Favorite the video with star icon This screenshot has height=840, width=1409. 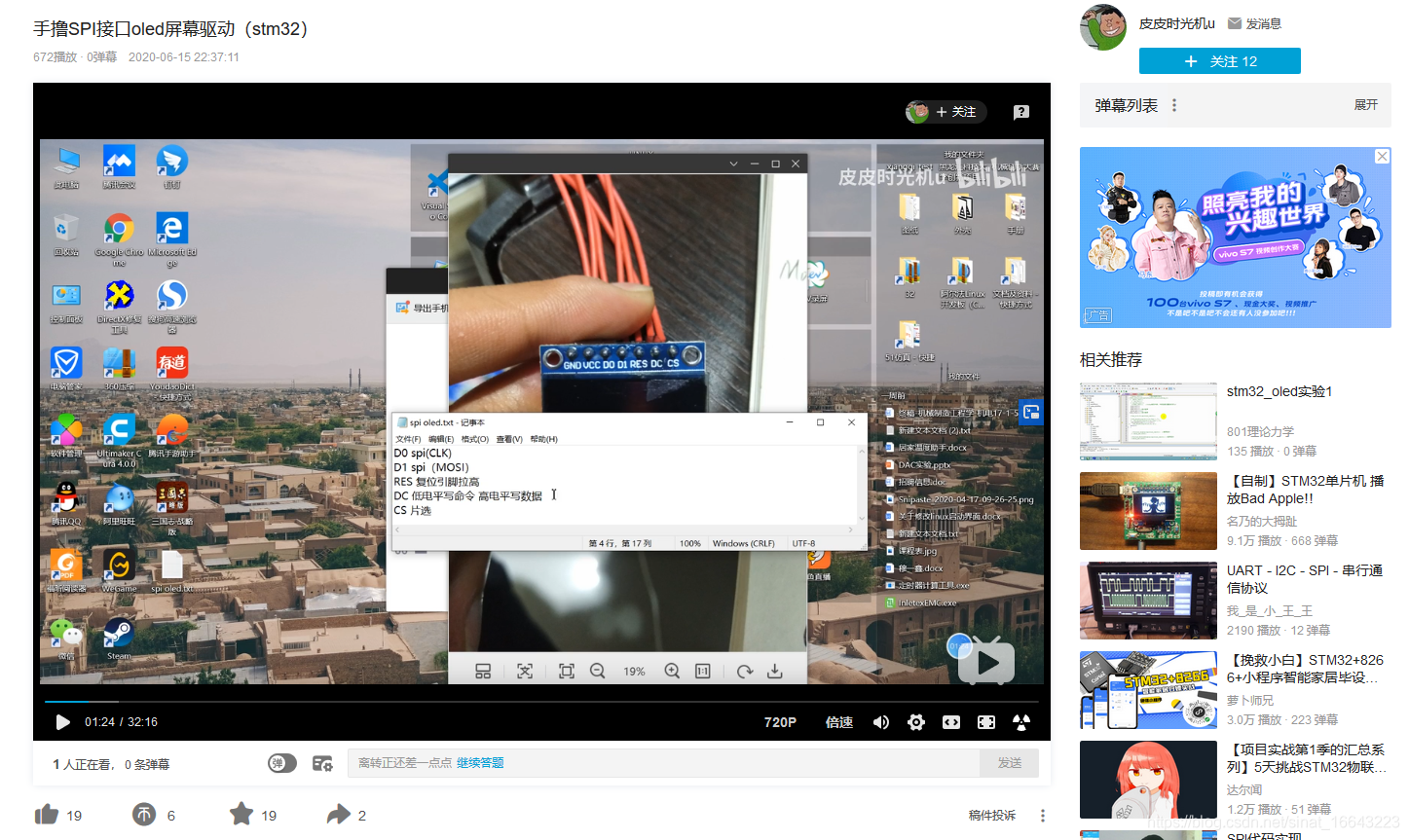[241, 814]
